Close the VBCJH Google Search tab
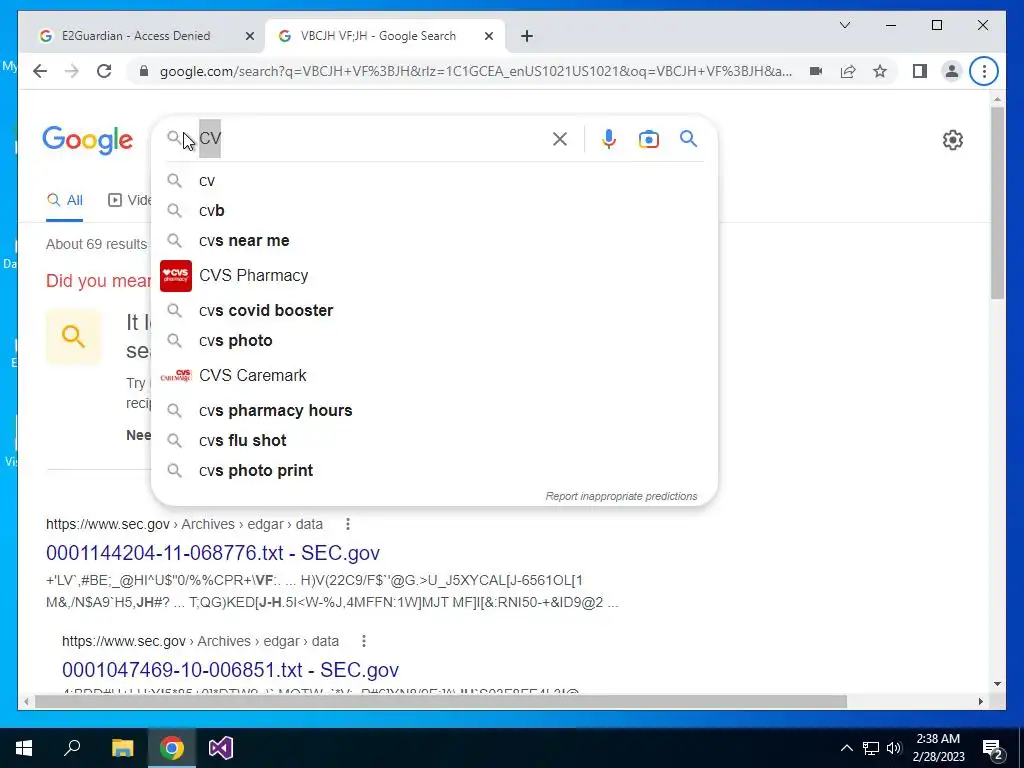 pyautogui.click(x=488, y=37)
